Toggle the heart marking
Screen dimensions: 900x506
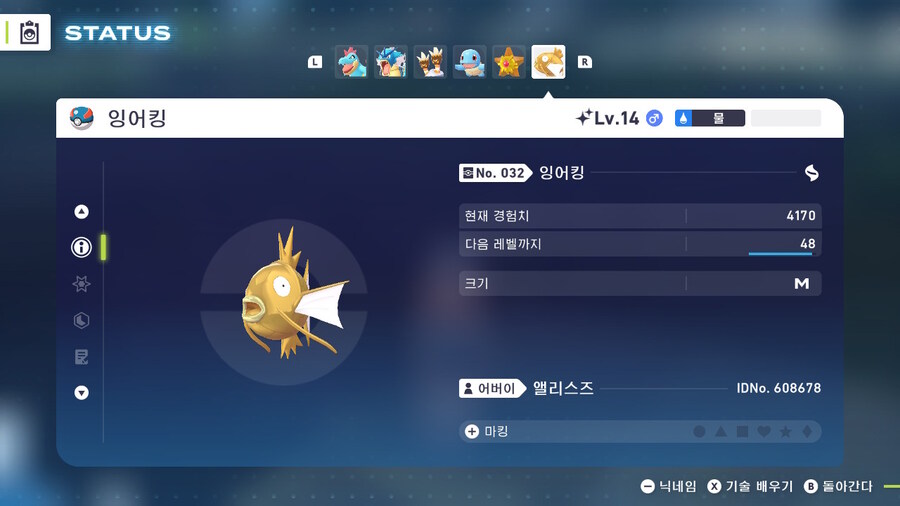[764, 431]
